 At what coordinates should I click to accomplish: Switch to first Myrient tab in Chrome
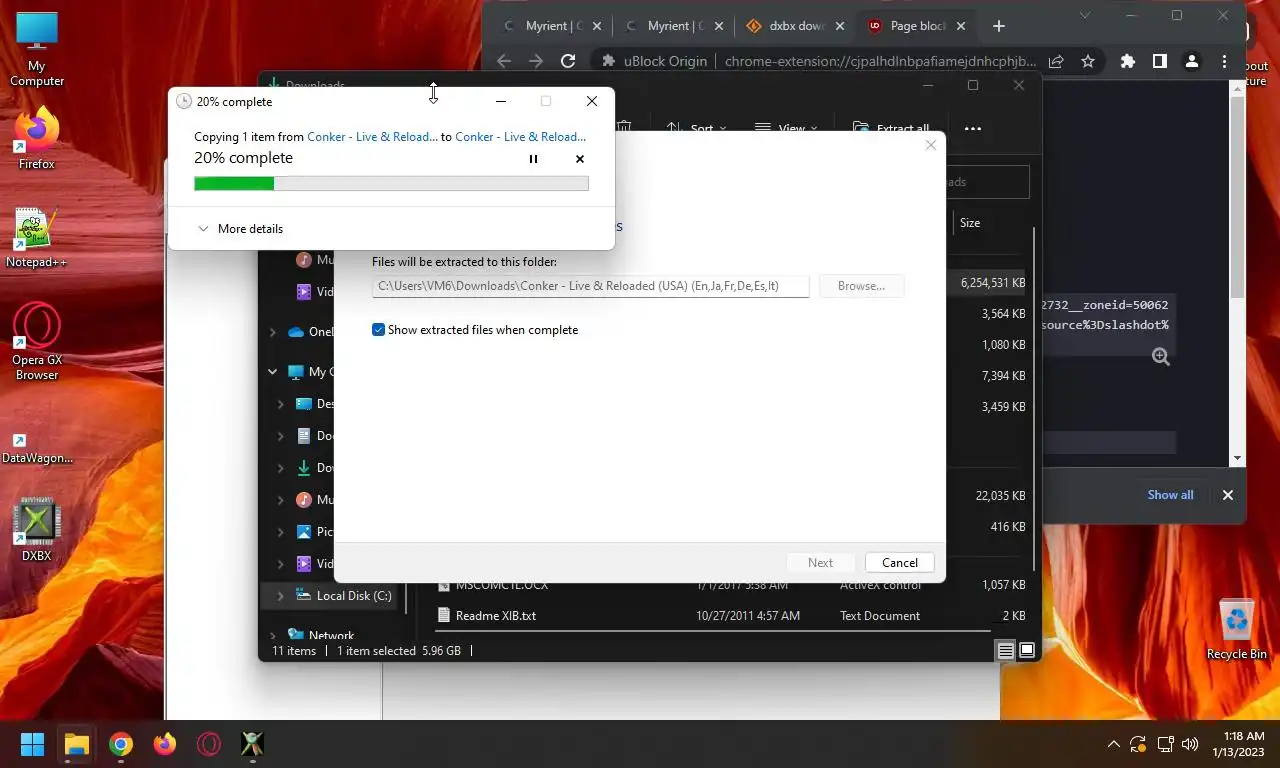point(544,26)
